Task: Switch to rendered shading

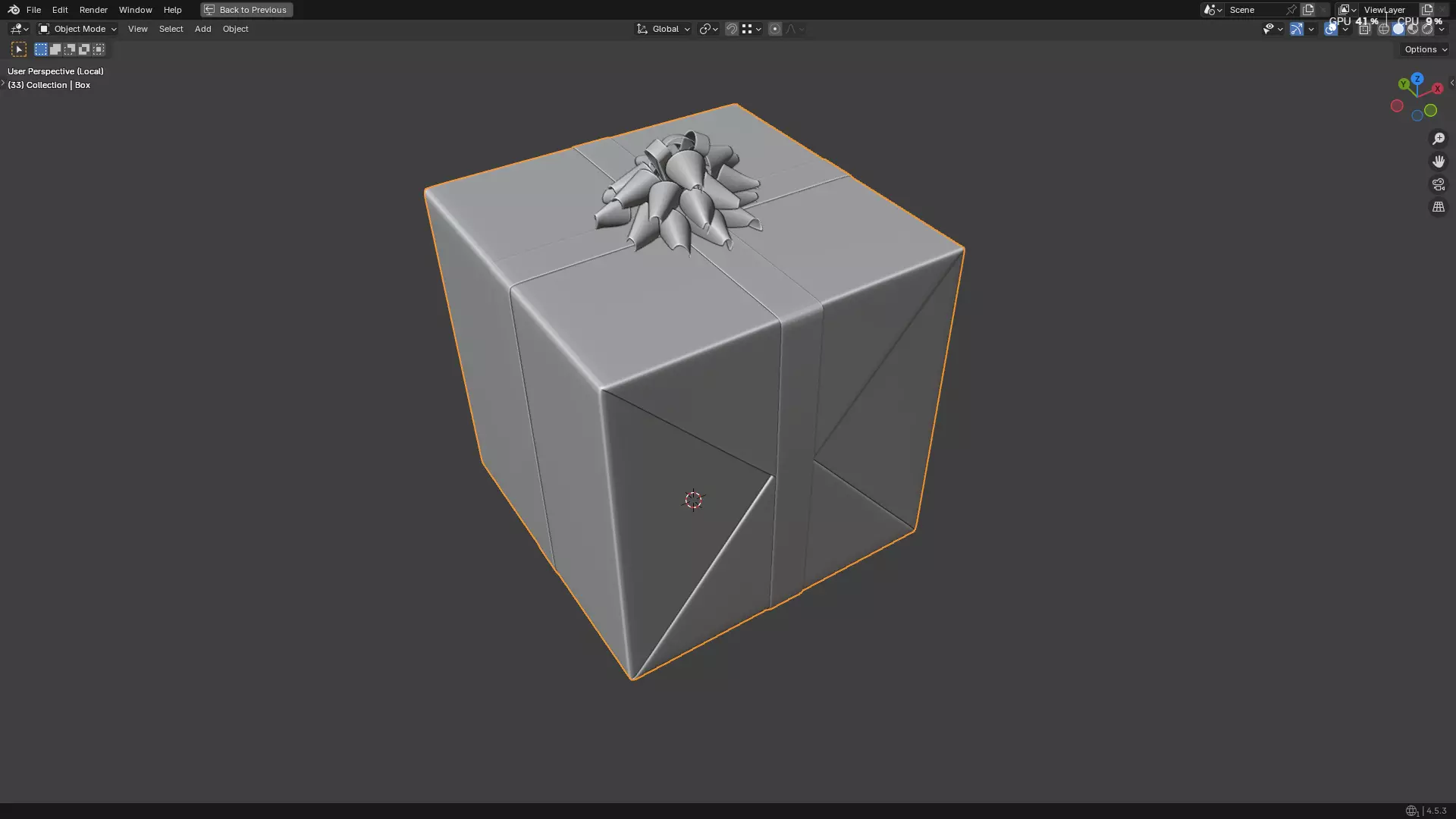Action: click(1427, 29)
